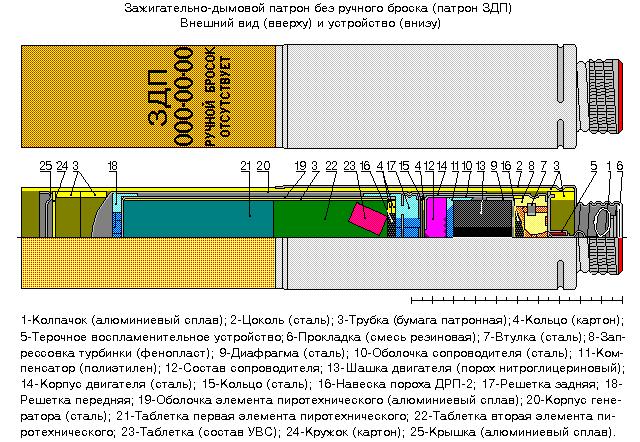Click legend entry '5-Терочное воспламенительное устройство'
Screen dimensions: 640x442
point(150,337)
